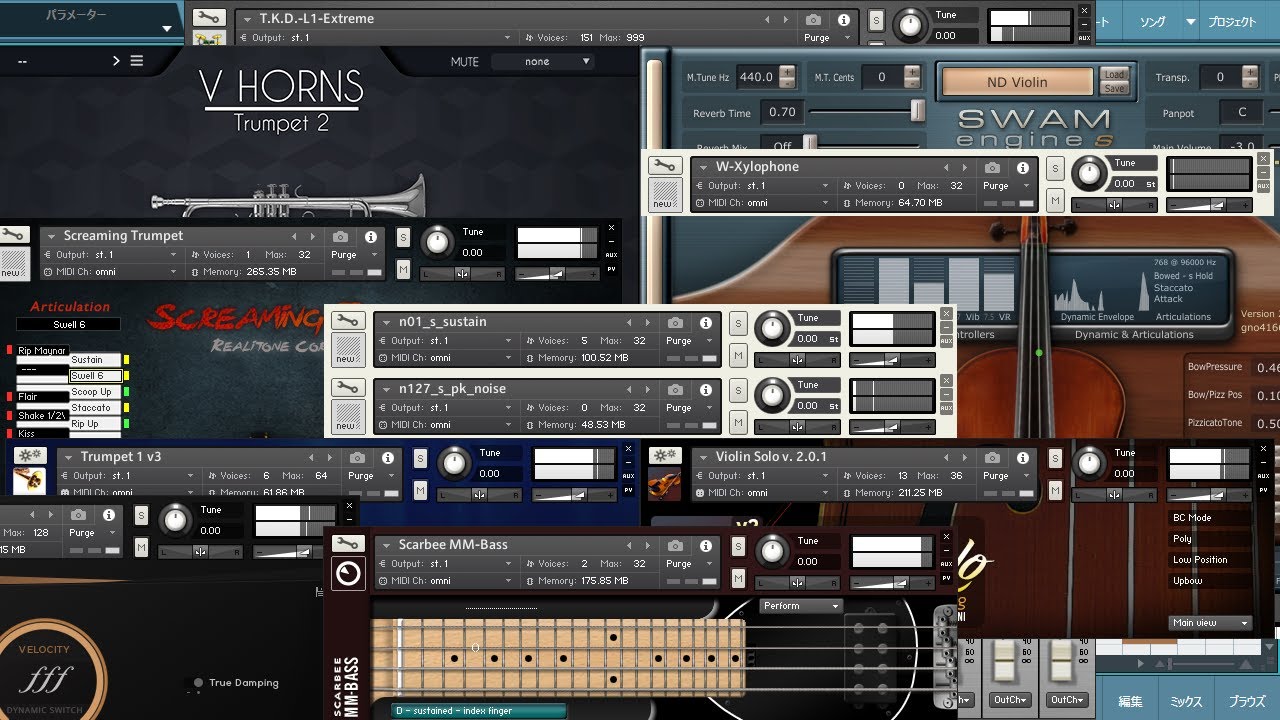The height and width of the screenshot is (720, 1280).
Task: Click the ND Violin preset button
Action: [1017, 82]
